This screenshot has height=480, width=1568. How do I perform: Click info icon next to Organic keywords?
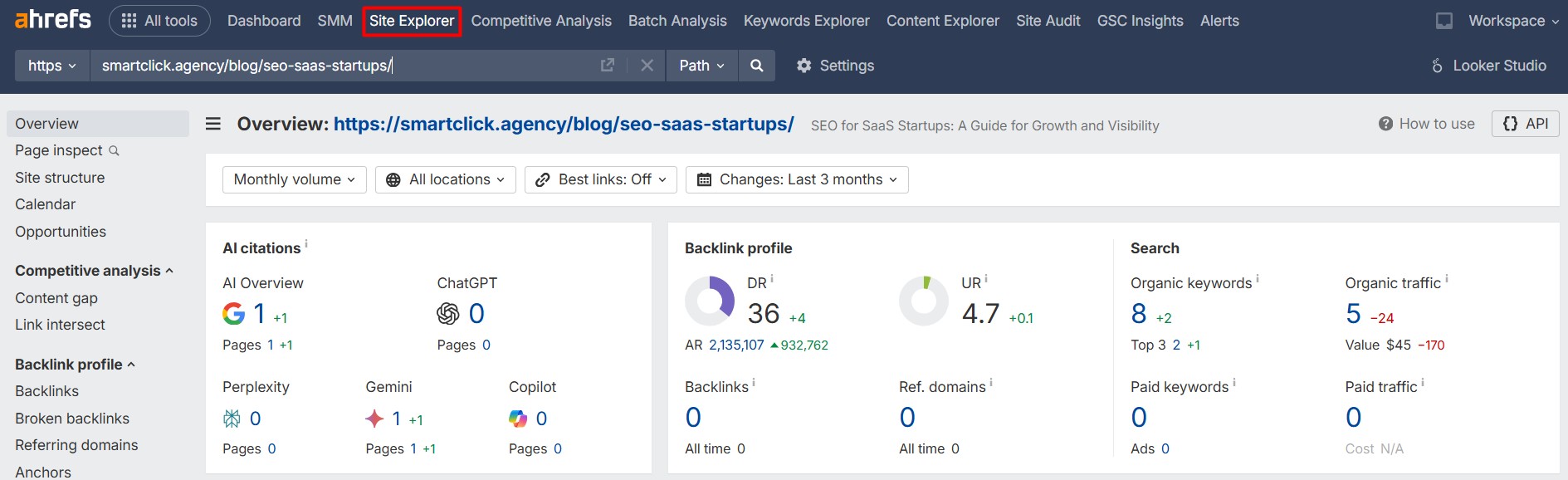[1258, 278]
